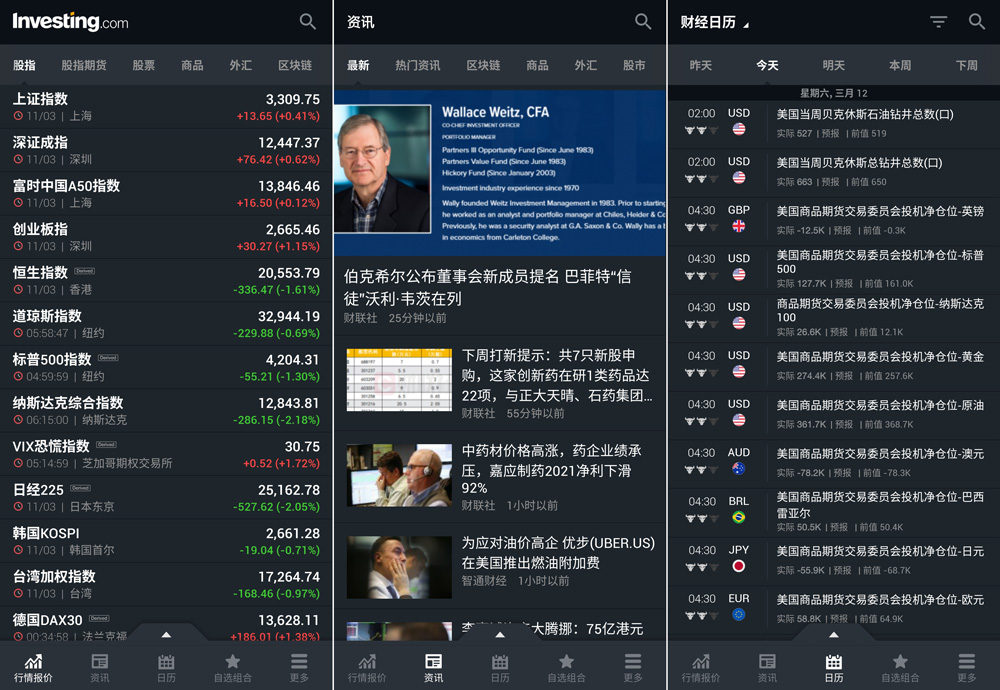The height and width of the screenshot is (690, 1000).
Task: Switch to 股指期货 tab
Action: pyautogui.click(x=84, y=65)
